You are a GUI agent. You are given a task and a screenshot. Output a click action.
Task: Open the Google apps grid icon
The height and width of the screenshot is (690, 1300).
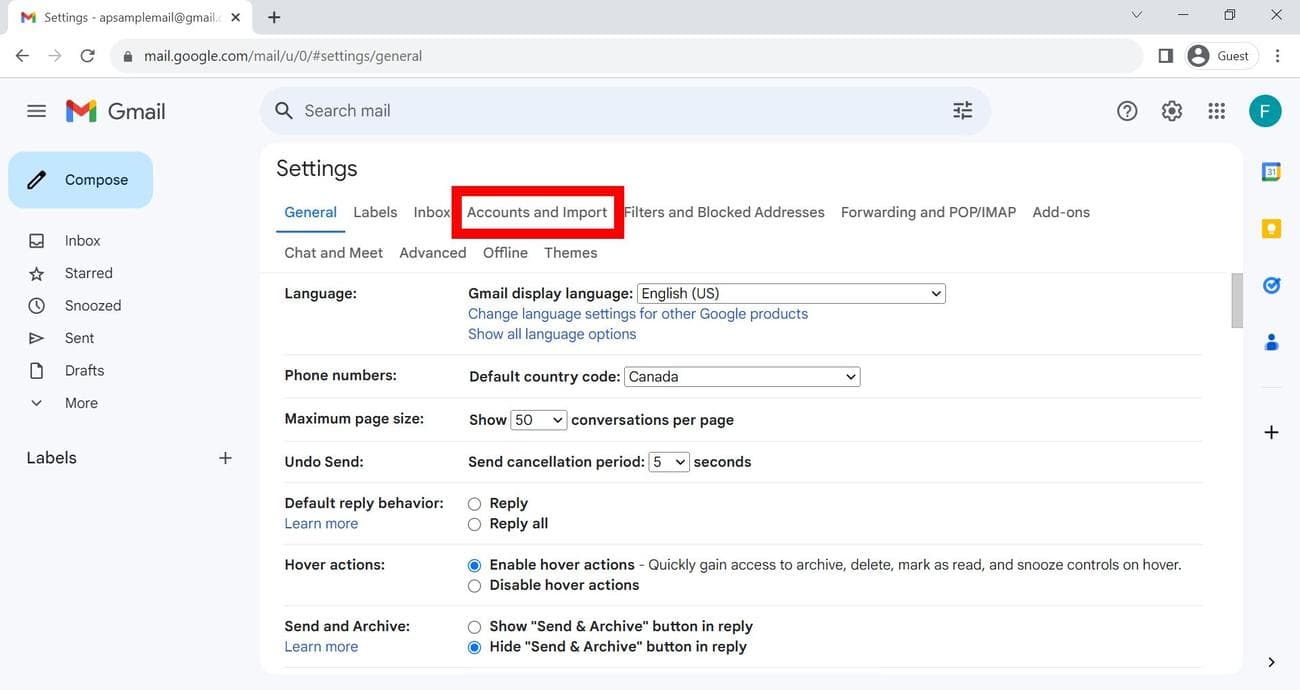(x=1216, y=111)
